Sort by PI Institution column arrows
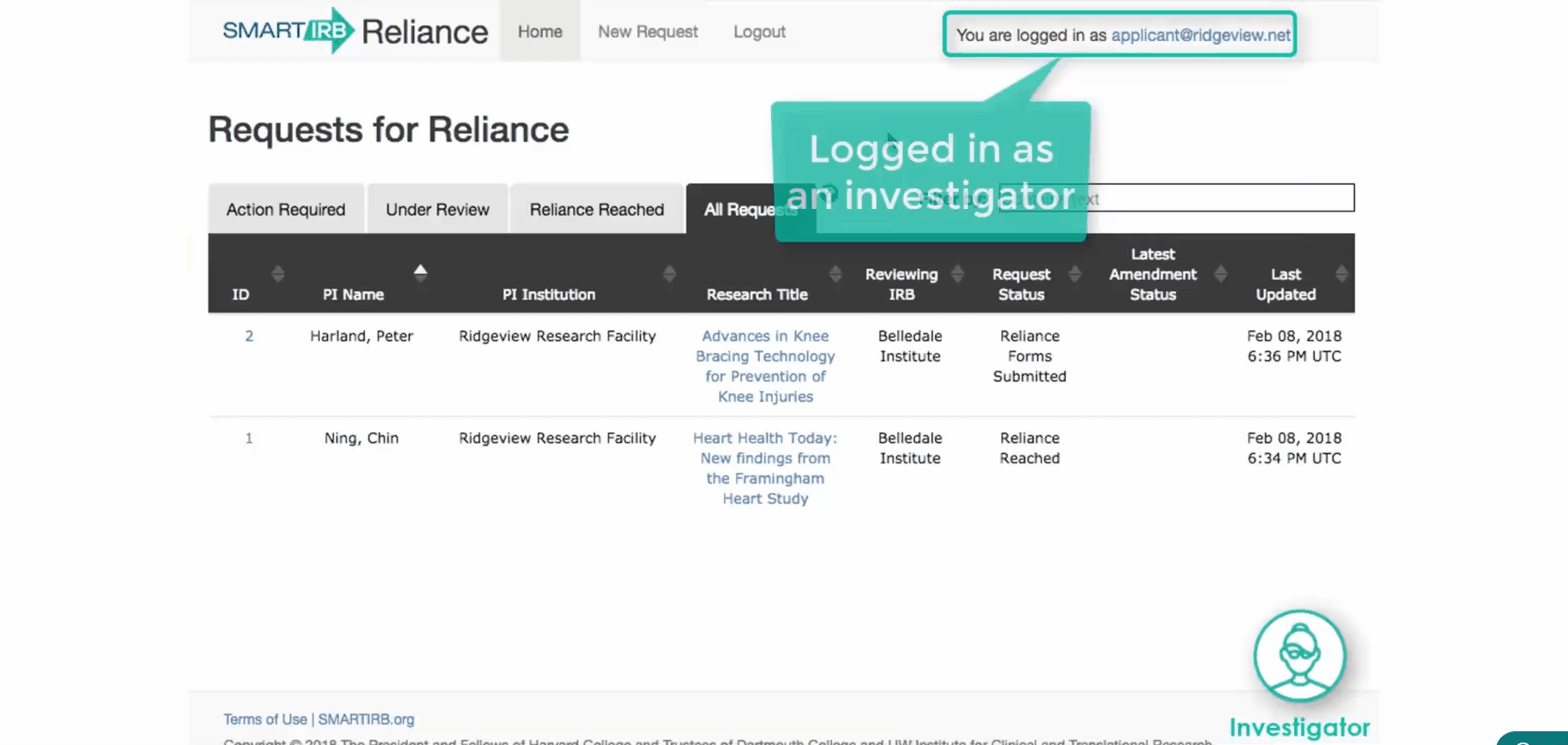The height and width of the screenshot is (745, 1568). (x=669, y=274)
